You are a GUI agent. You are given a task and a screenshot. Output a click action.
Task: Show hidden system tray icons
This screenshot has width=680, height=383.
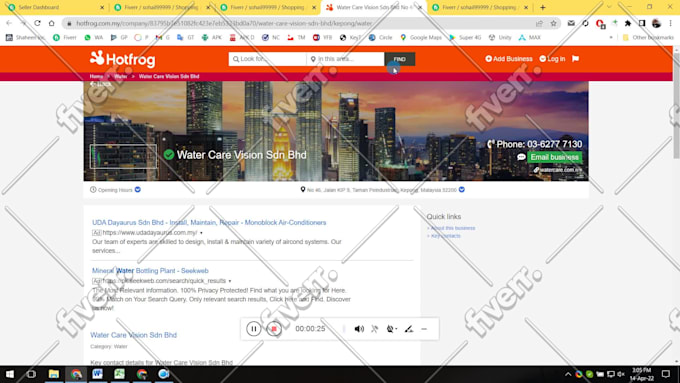tap(568, 374)
